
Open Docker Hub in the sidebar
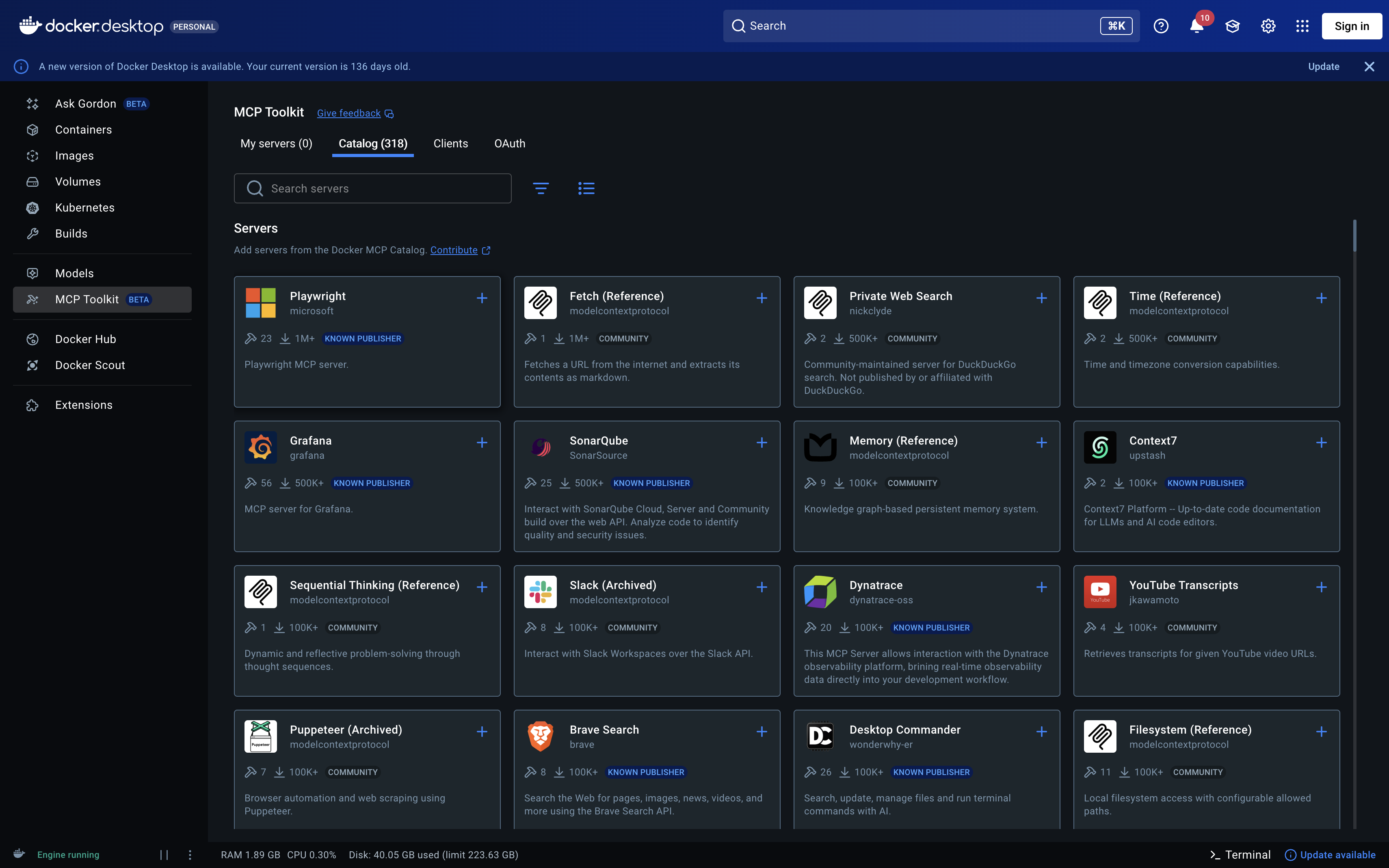point(102,339)
